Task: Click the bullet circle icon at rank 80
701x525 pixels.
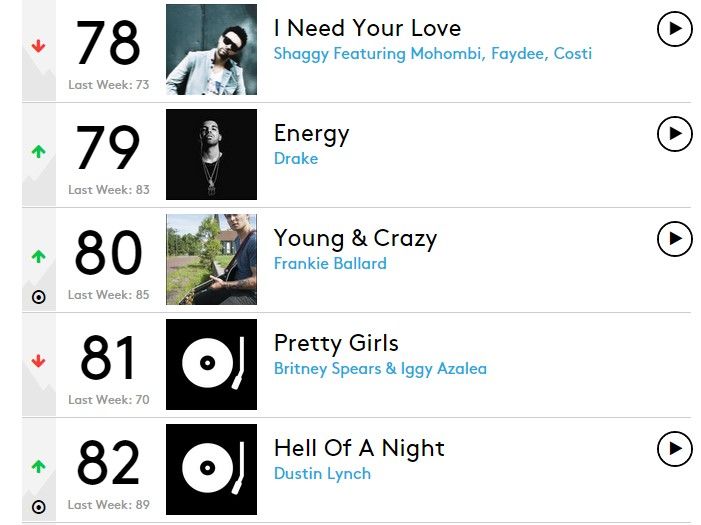Action: tap(39, 297)
